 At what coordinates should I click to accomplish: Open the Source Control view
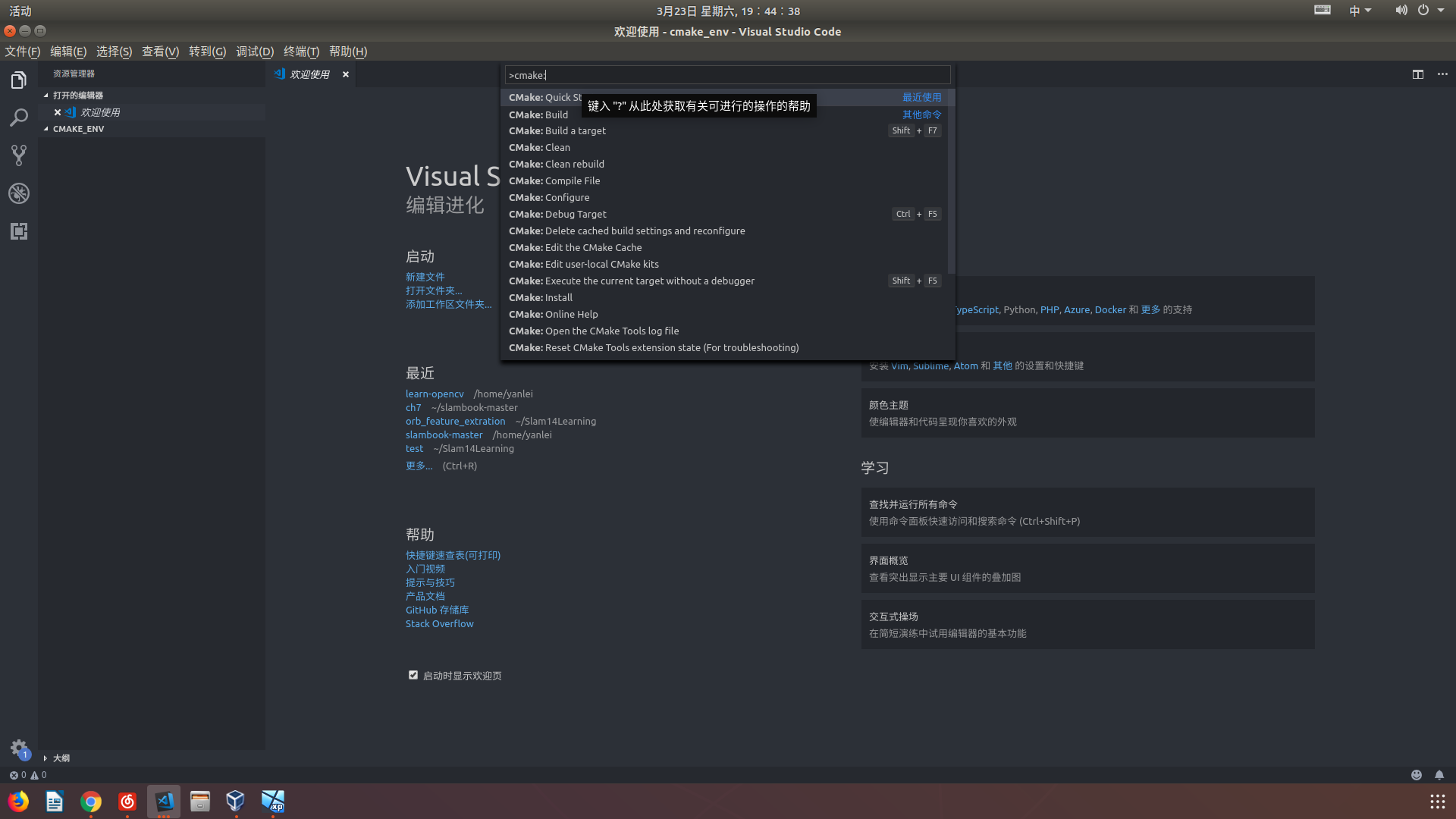point(19,155)
